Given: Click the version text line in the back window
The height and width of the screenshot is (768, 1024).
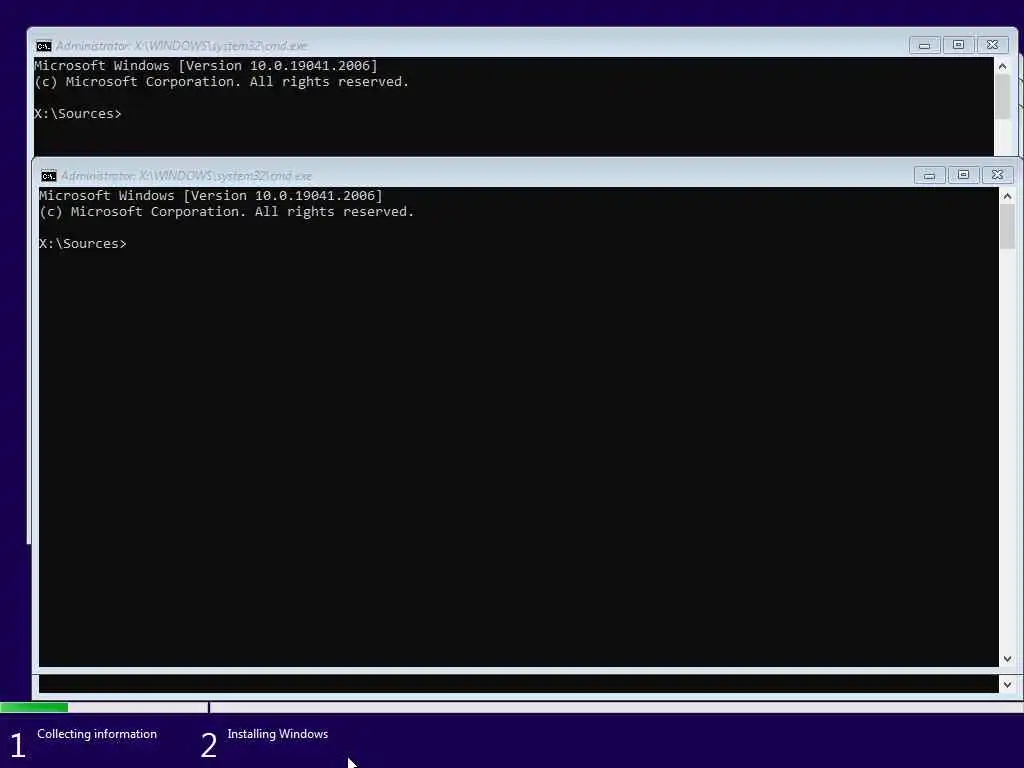Looking at the screenshot, I should (x=206, y=65).
